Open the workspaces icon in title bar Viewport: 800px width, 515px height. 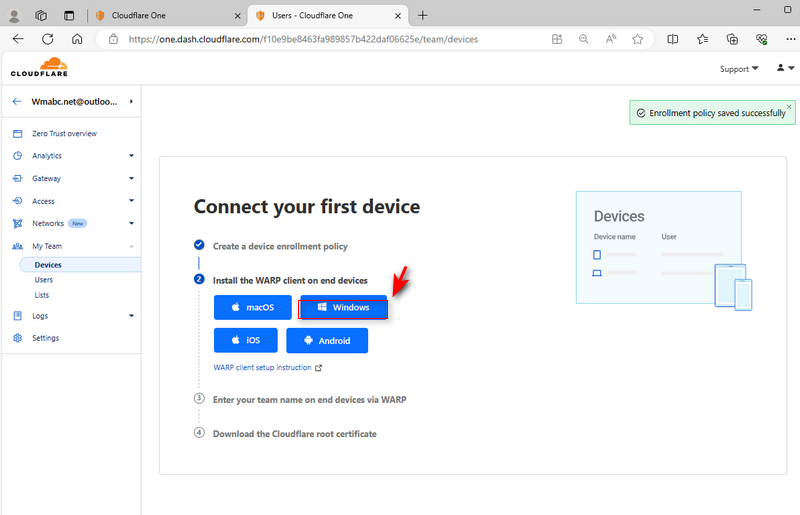(41, 16)
